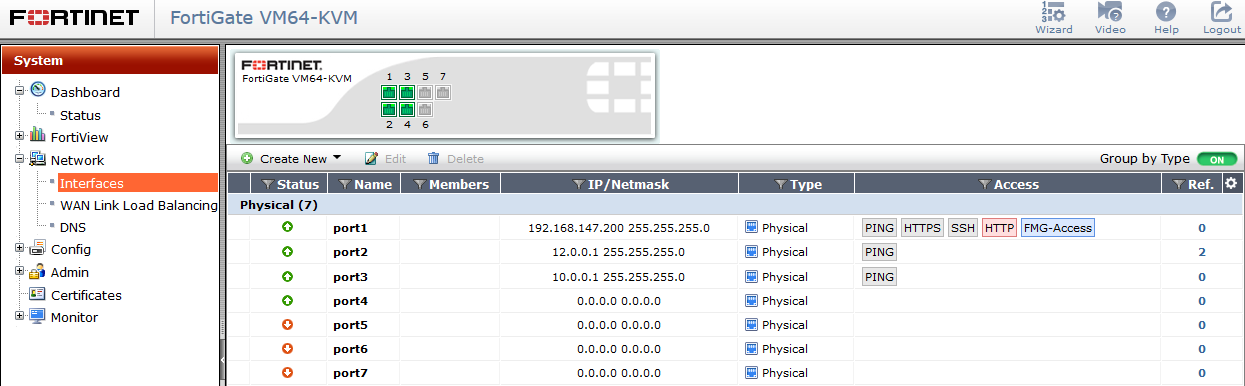1245x386 pixels.
Task: Collapse the Dashboard tree node
Action: (x=19, y=91)
